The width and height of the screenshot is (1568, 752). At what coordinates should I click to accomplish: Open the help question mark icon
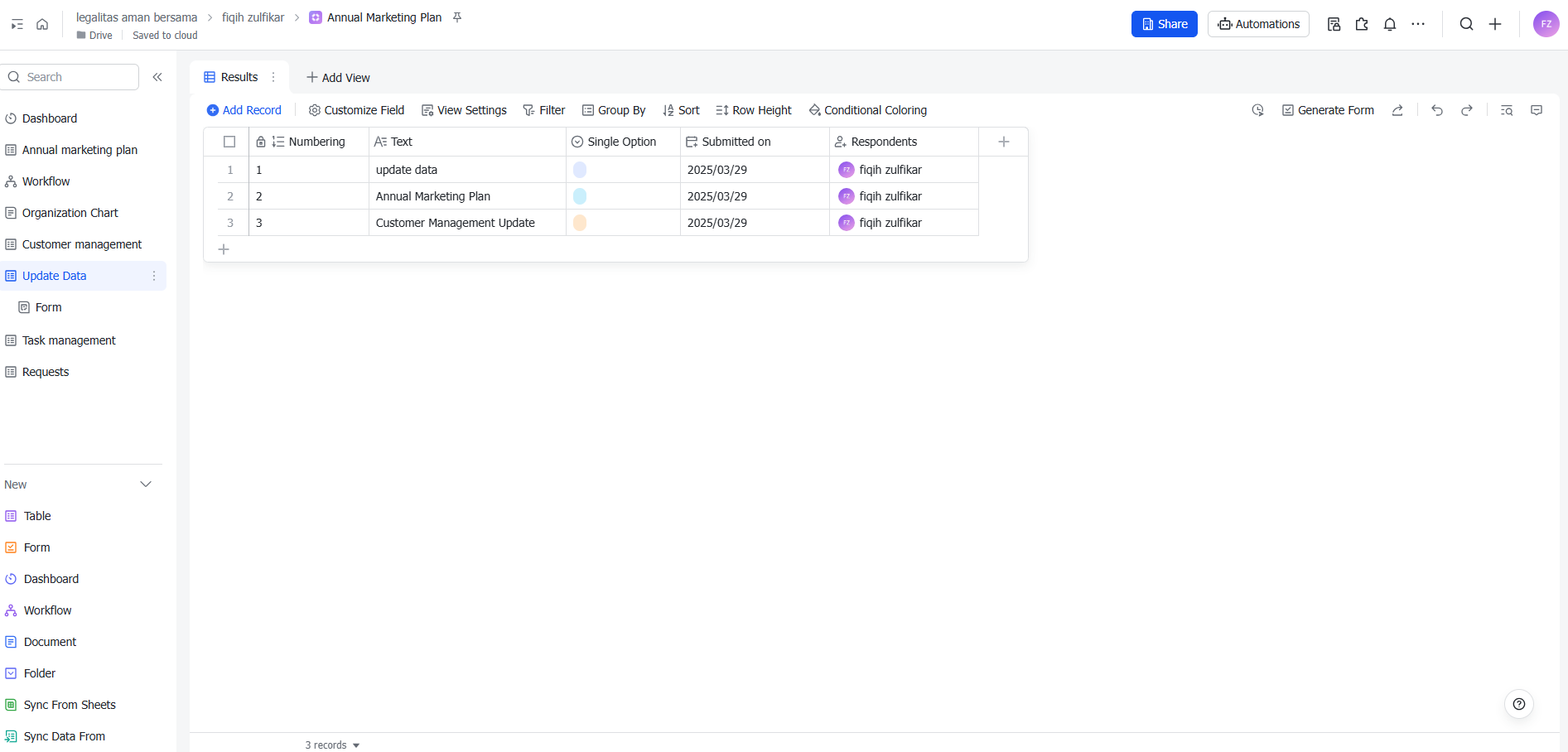click(1518, 704)
